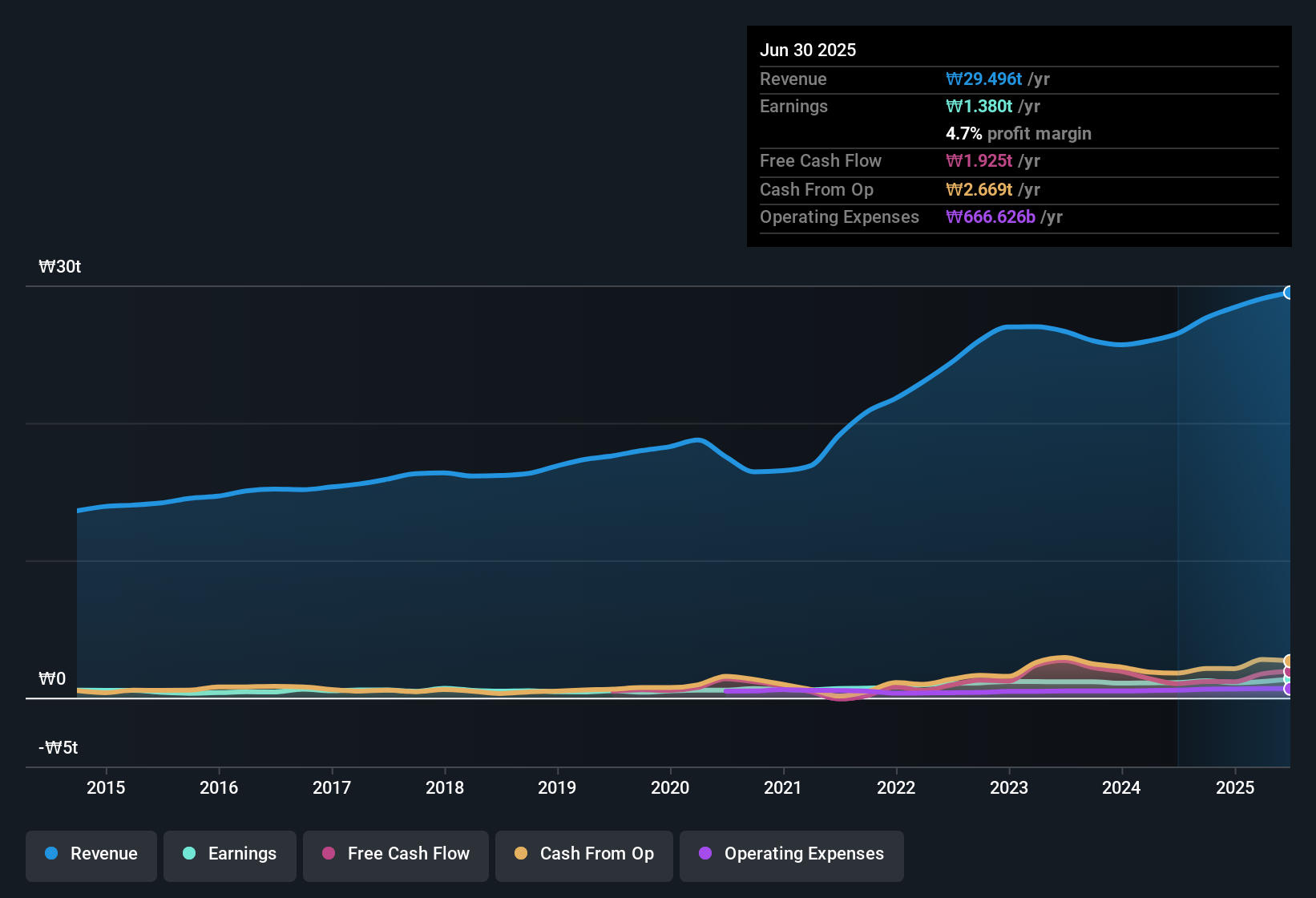
Task: Click the blue Revenue legend dot
Action: 51,853
